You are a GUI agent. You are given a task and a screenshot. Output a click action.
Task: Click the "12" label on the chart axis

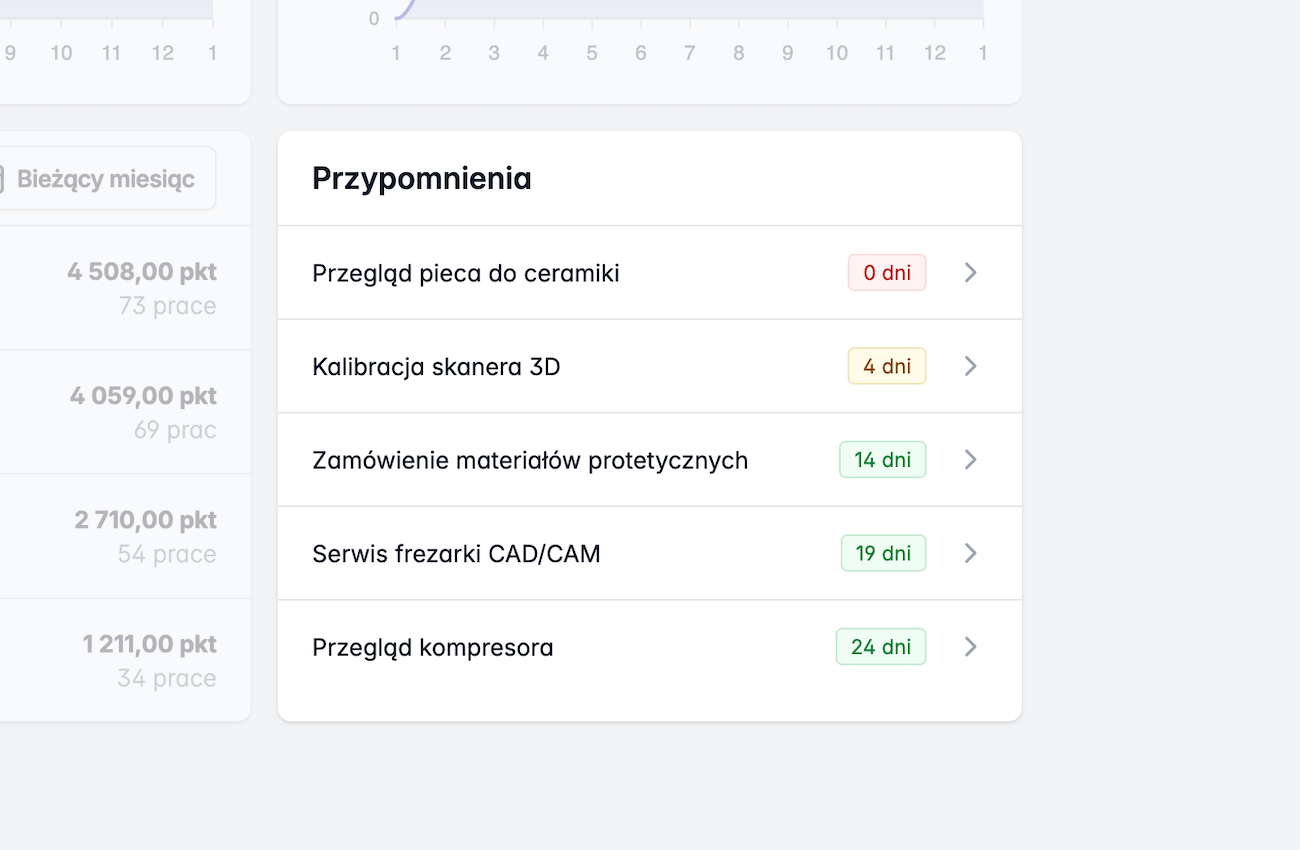(x=935, y=52)
